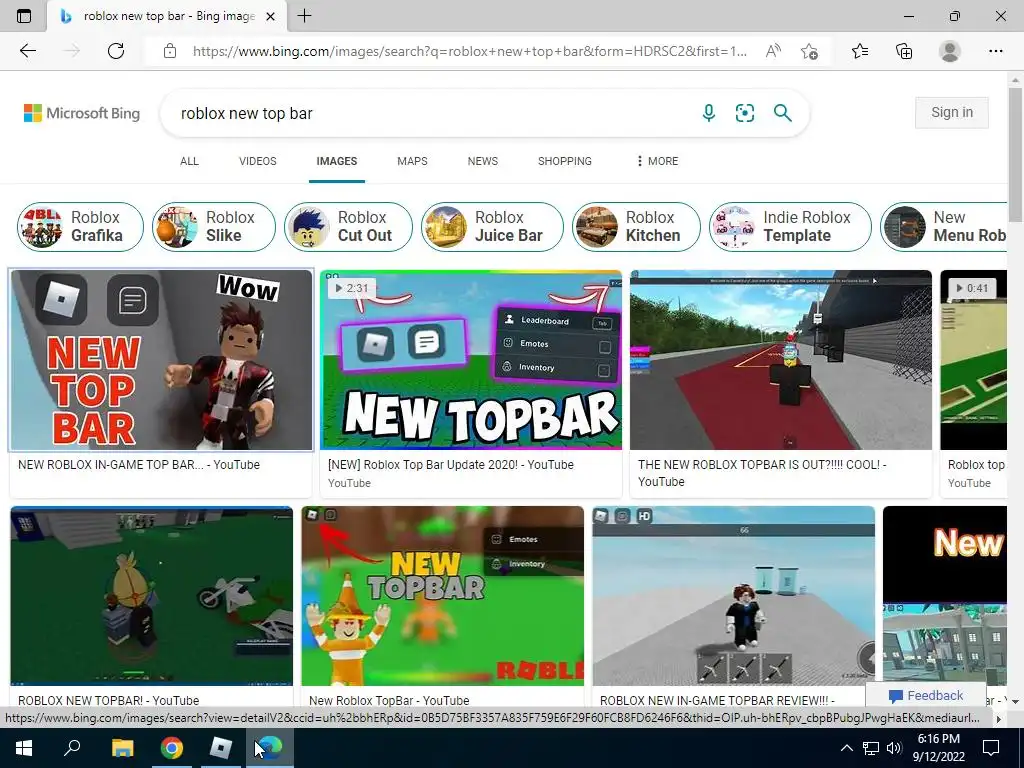
Task: Toggle Read aloud icon in address bar
Action: click(773, 51)
